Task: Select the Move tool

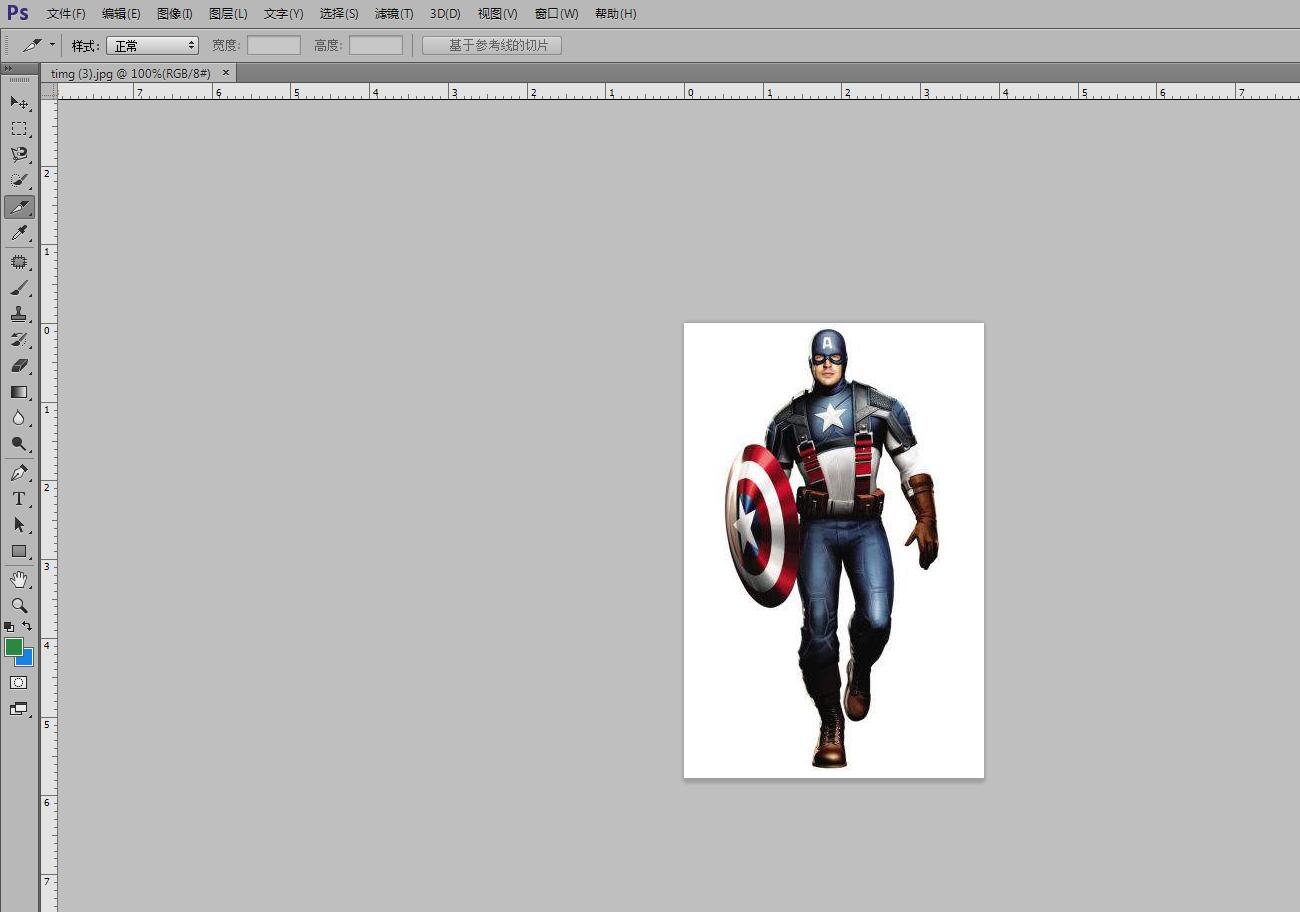Action: coord(19,102)
